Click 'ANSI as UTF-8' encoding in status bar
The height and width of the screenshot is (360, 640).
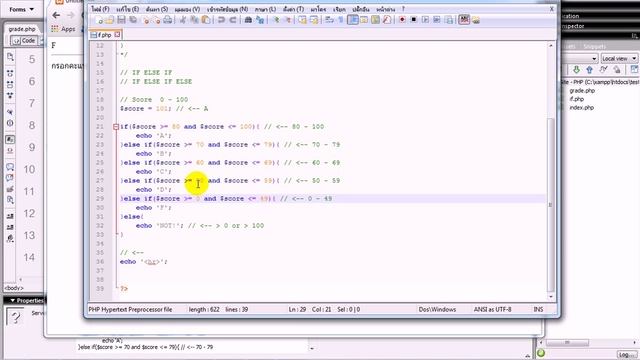tap(492, 309)
